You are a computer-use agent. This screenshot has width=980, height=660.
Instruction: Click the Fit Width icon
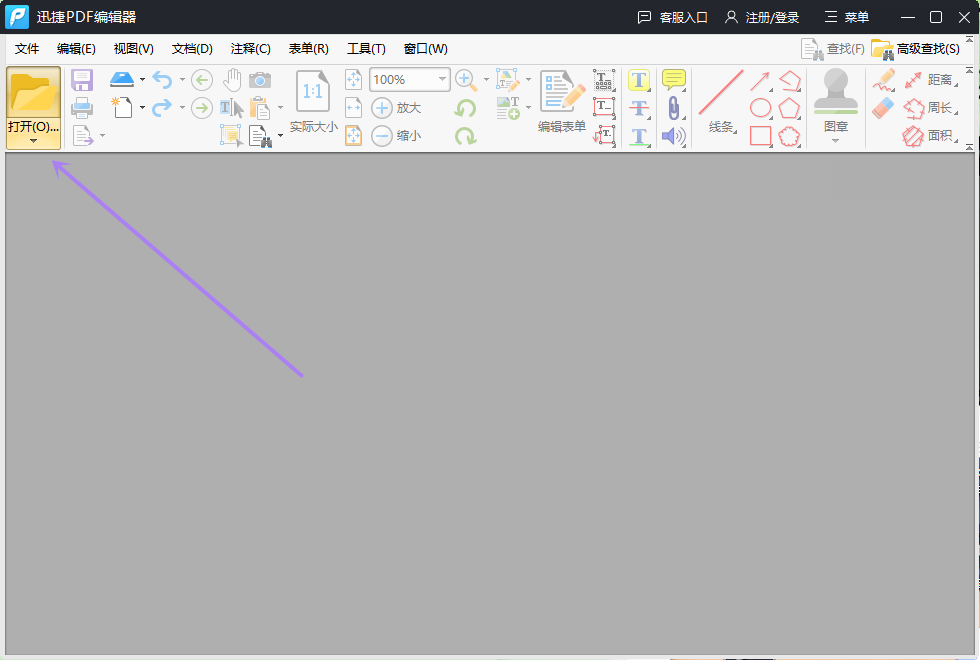353,108
